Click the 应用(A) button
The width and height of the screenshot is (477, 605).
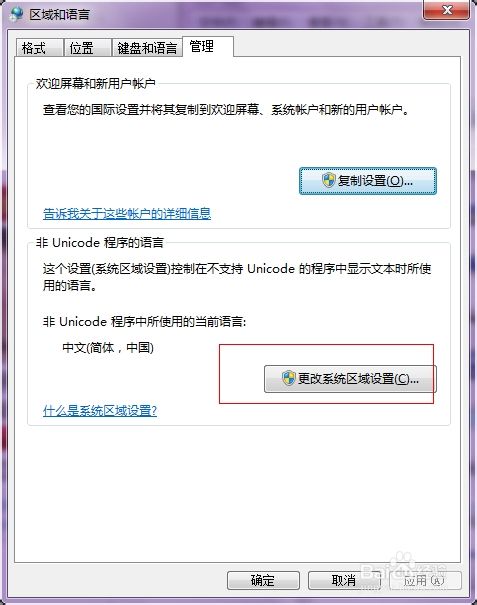425,580
